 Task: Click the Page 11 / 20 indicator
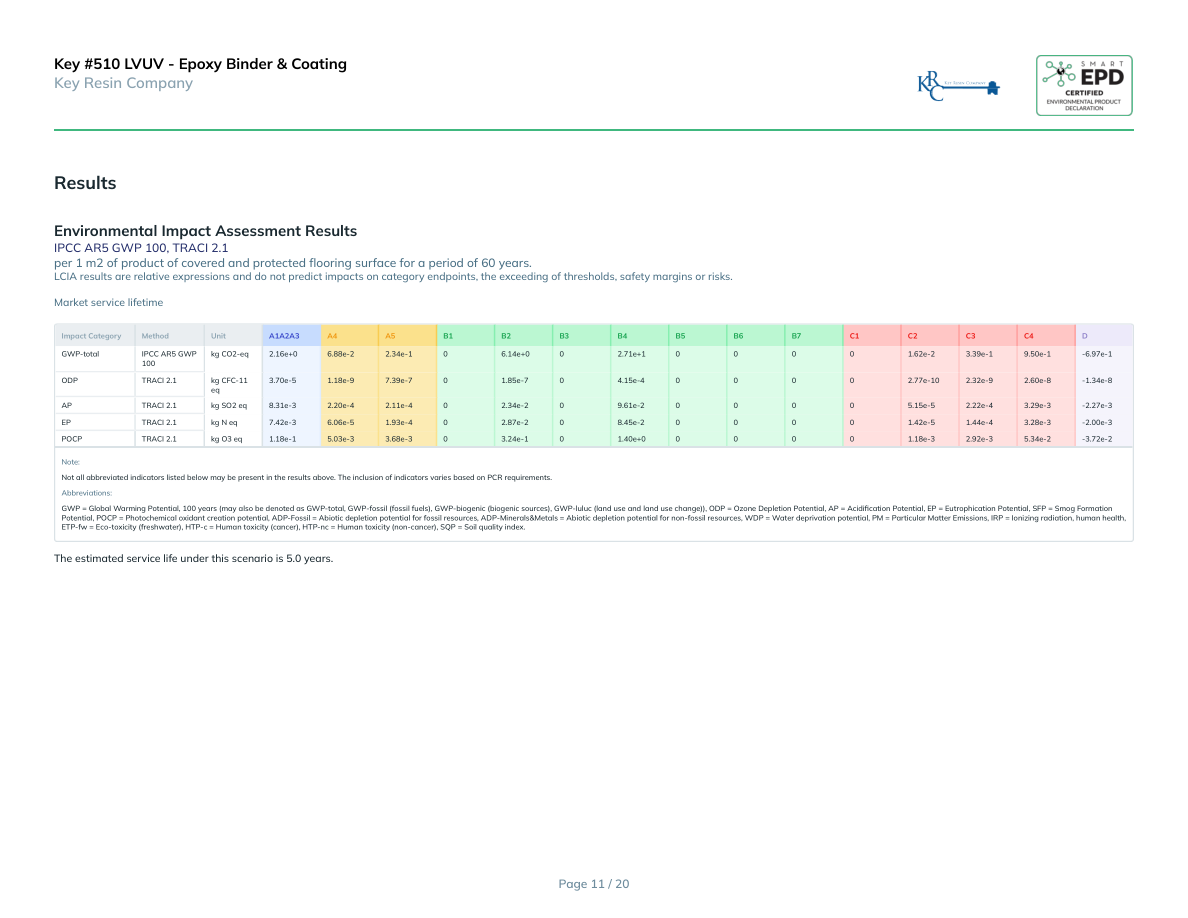(593, 884)
